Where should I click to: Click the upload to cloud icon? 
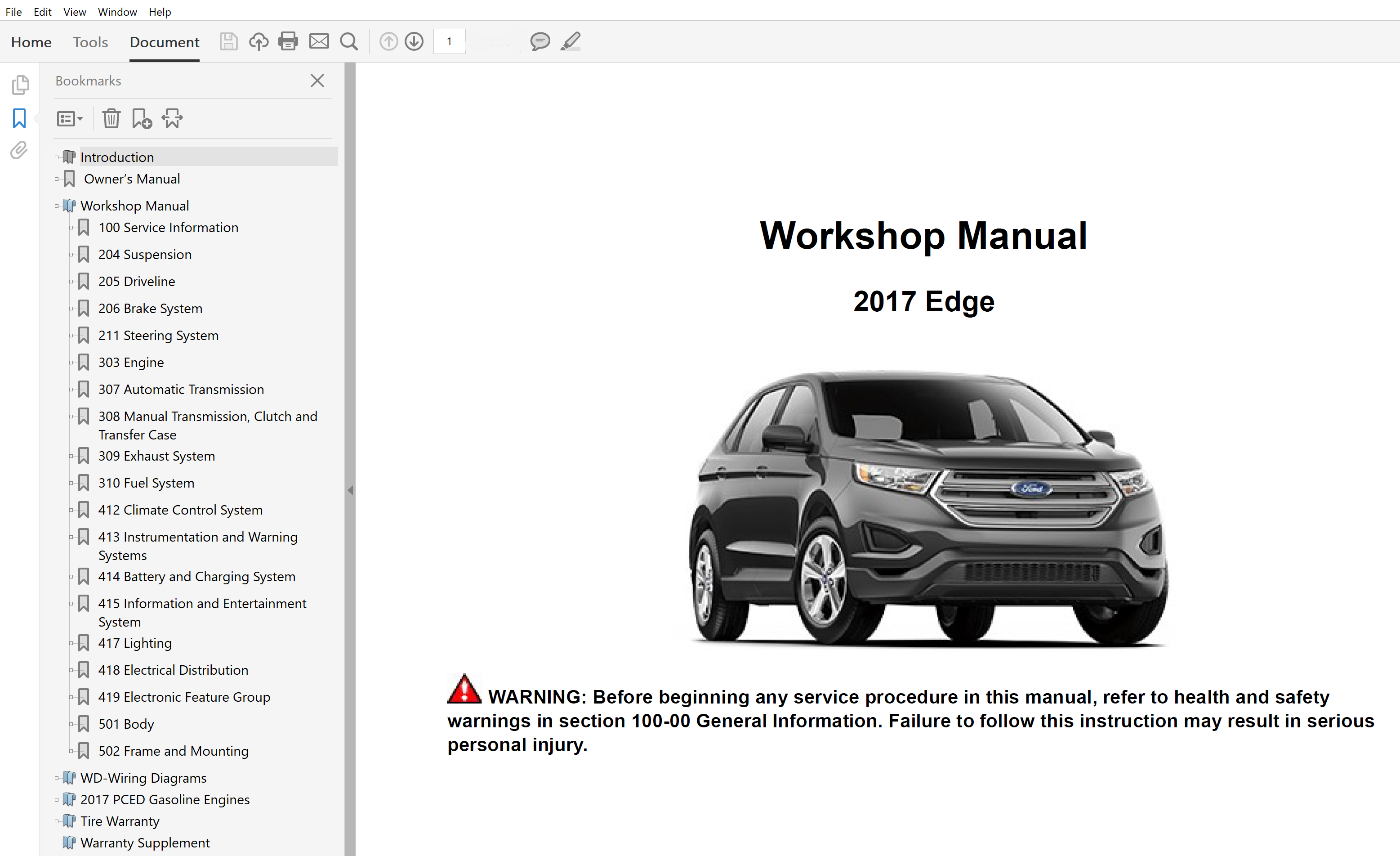coord(259,41)
